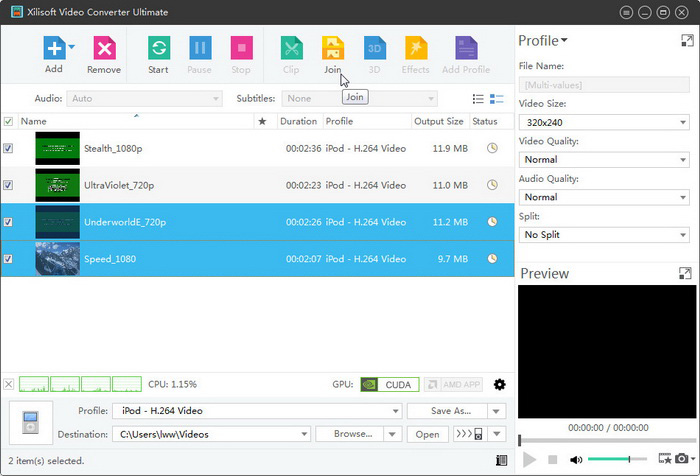Select the Stealth_1080p thumbnail
This screenshot has width=700, height=476.
(58, 148)
